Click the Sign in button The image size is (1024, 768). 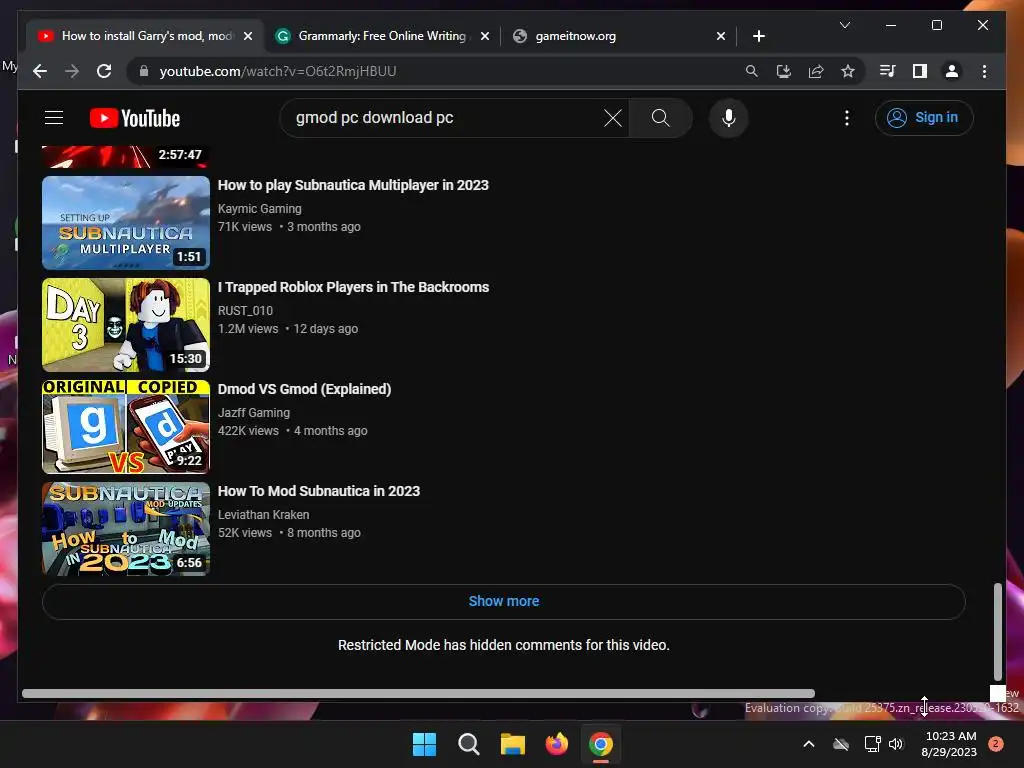[923, 118]
